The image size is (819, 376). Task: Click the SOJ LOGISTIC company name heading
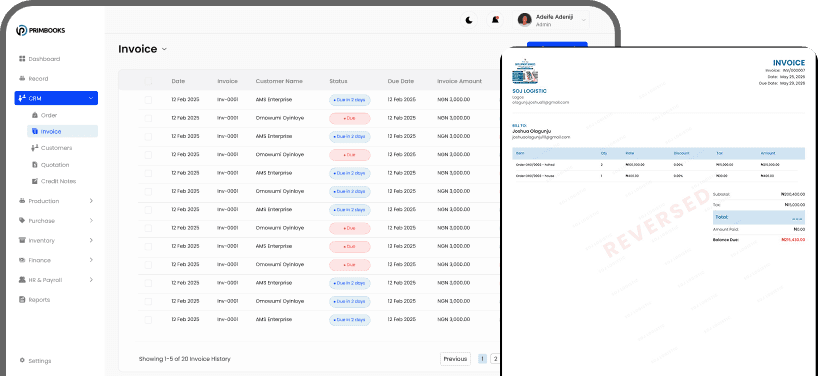tap(530, 91)
